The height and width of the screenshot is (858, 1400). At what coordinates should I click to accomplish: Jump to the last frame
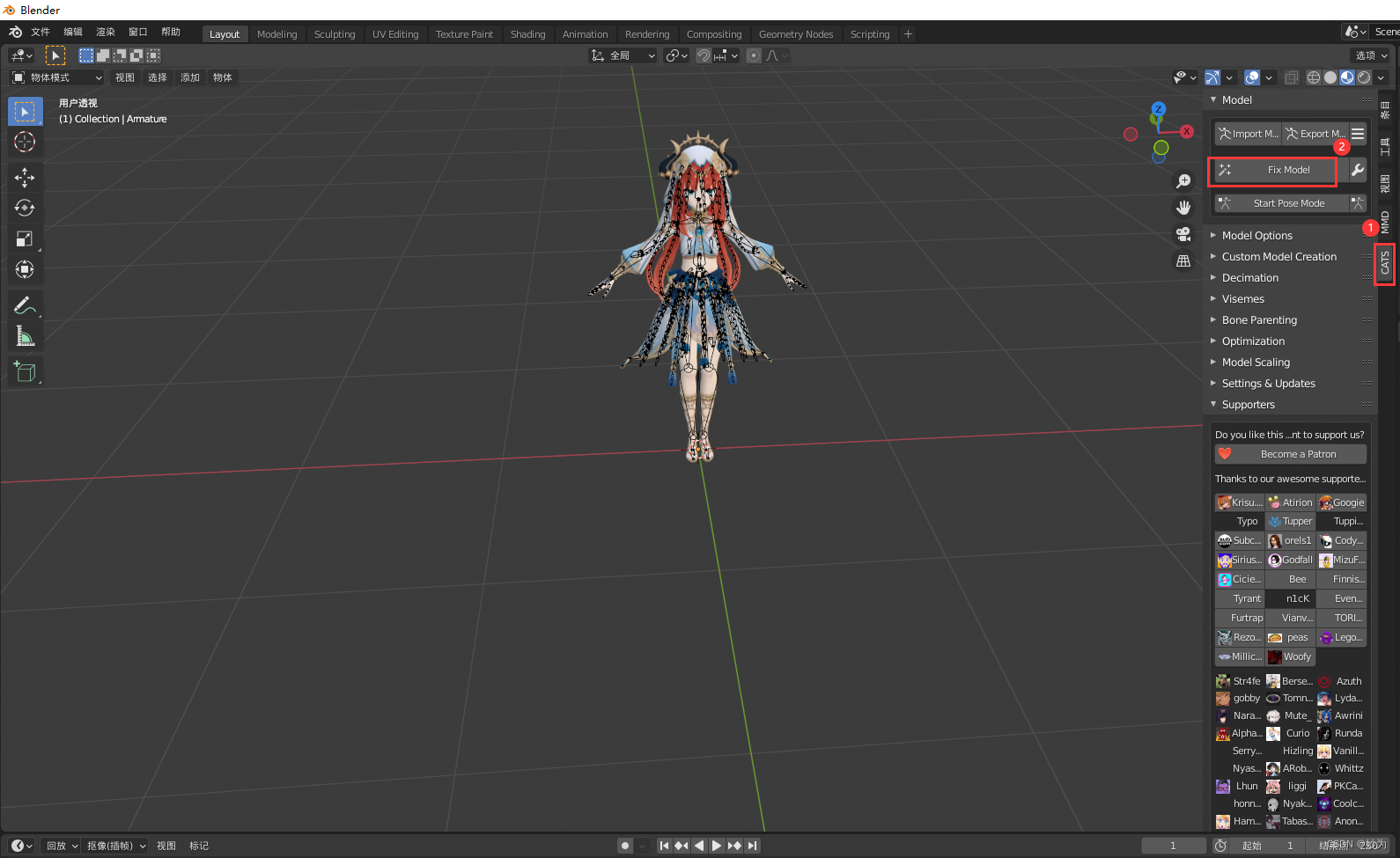click(x=752, y=846)
